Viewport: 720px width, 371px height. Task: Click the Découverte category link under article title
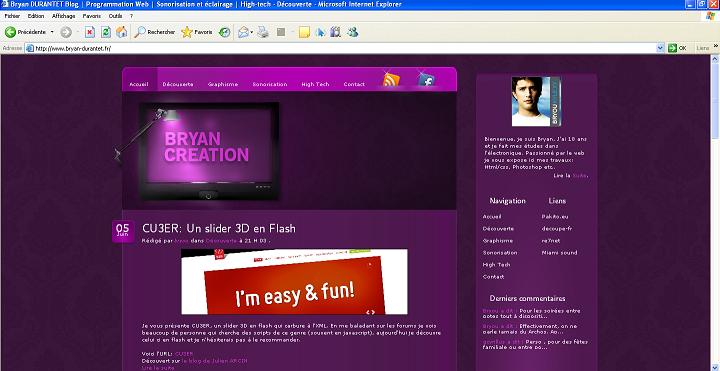[222, 240]
